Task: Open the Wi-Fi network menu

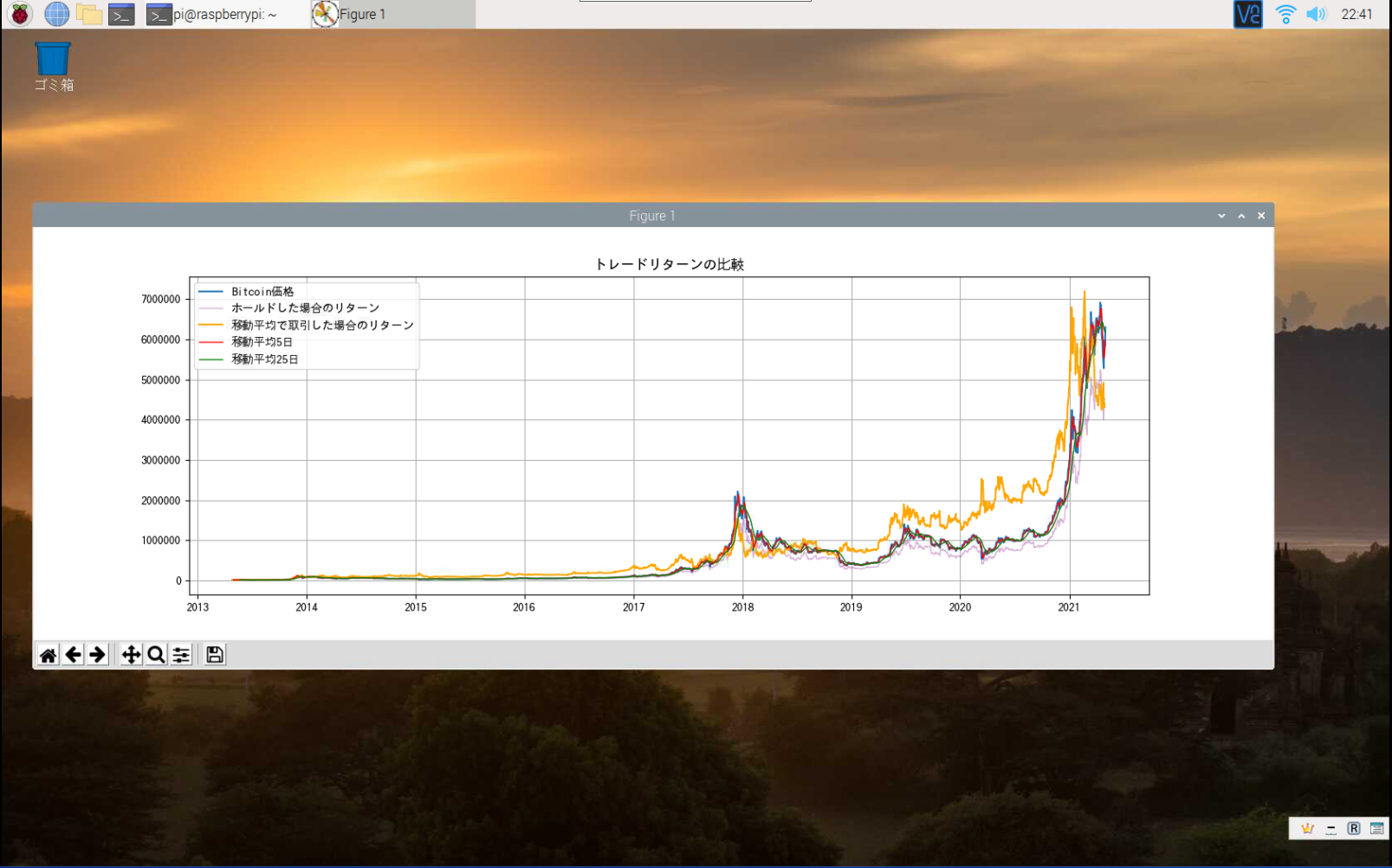Action: [1285, 14]
